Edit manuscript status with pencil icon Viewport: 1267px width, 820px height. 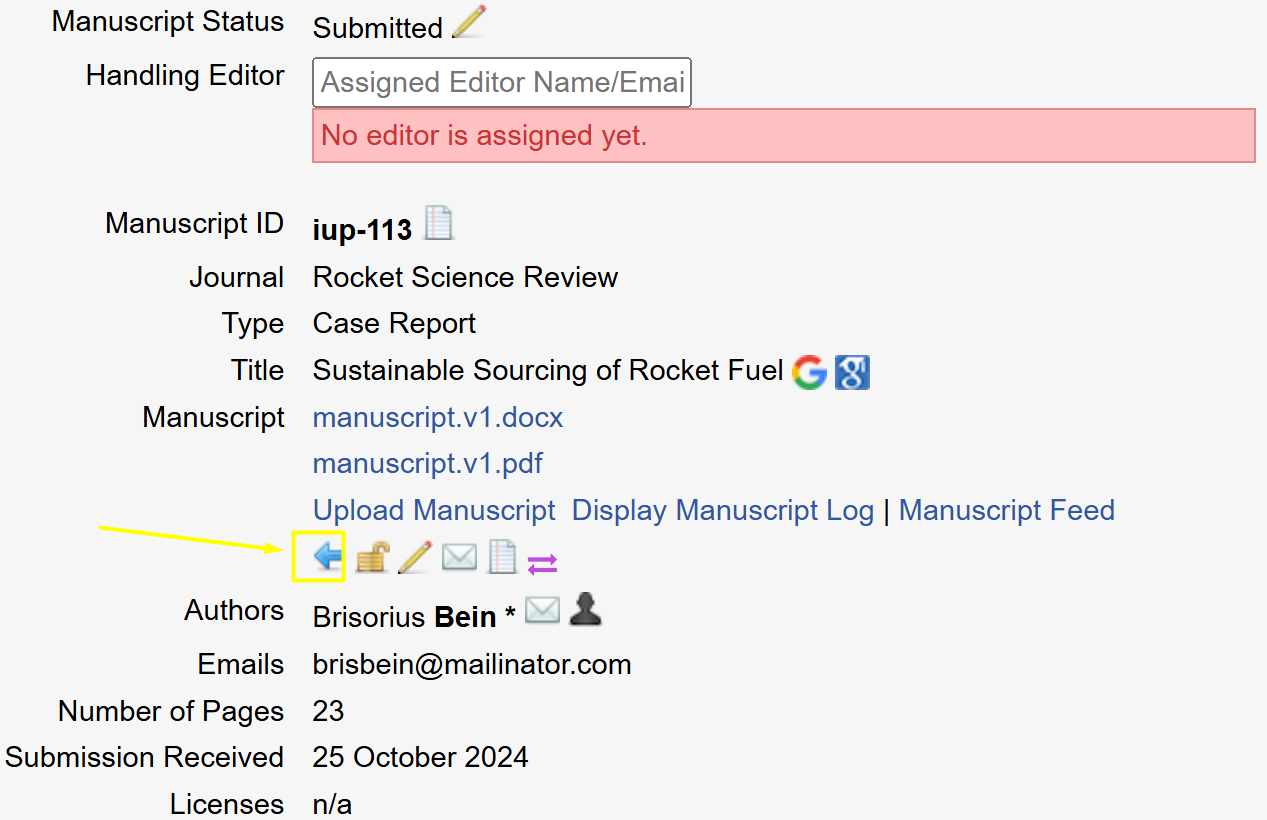468,23
